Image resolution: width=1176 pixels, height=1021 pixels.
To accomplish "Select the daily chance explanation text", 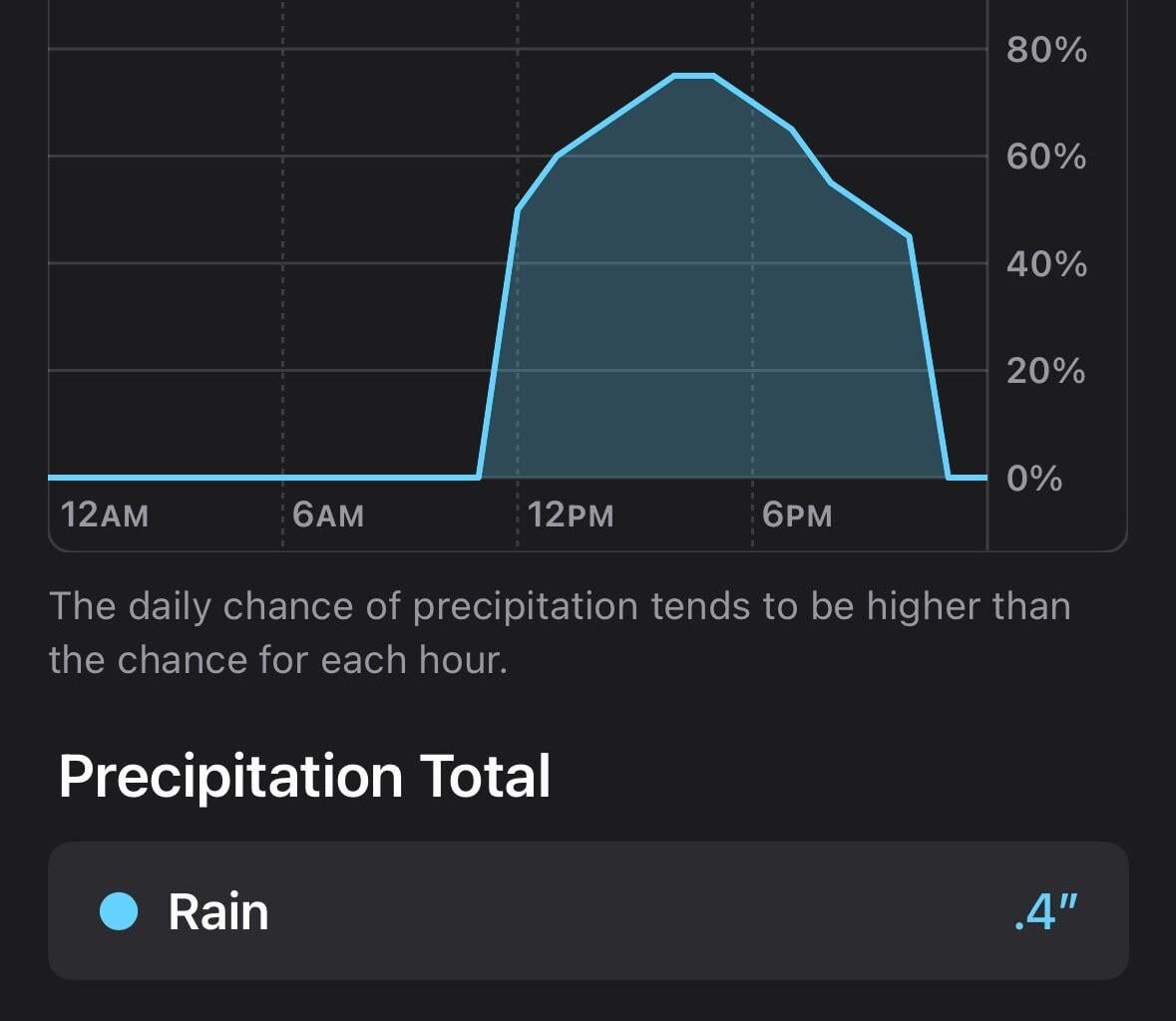I will click(559, 630).
